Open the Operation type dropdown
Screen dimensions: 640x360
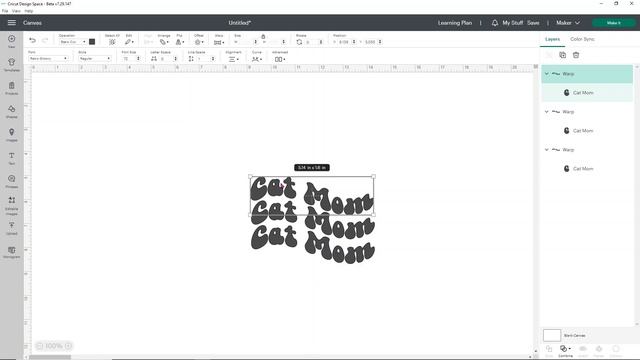tap(72, 42)
